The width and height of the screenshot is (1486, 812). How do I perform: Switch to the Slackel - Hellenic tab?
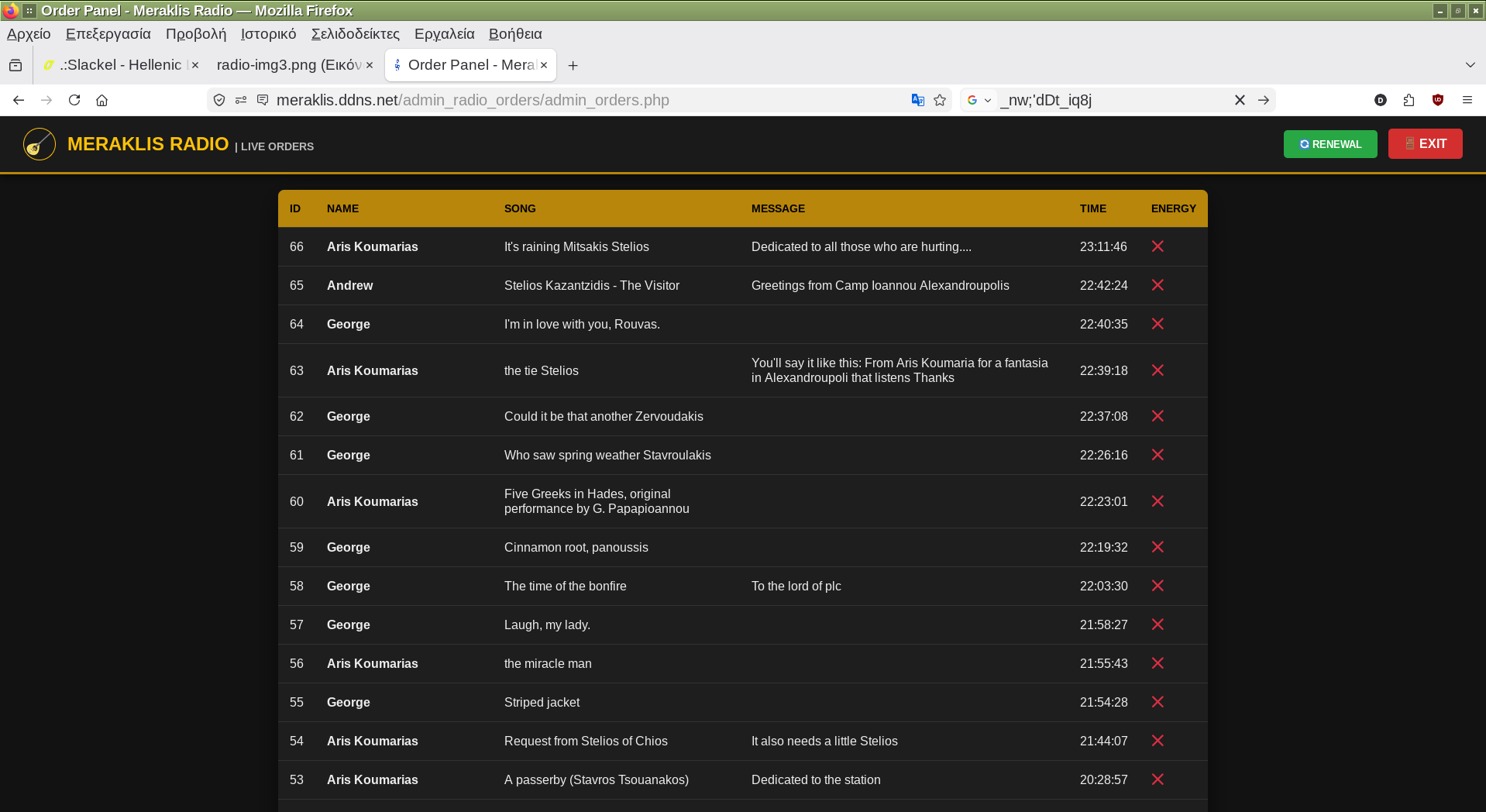pyautogui.click(x=120, y=65)
